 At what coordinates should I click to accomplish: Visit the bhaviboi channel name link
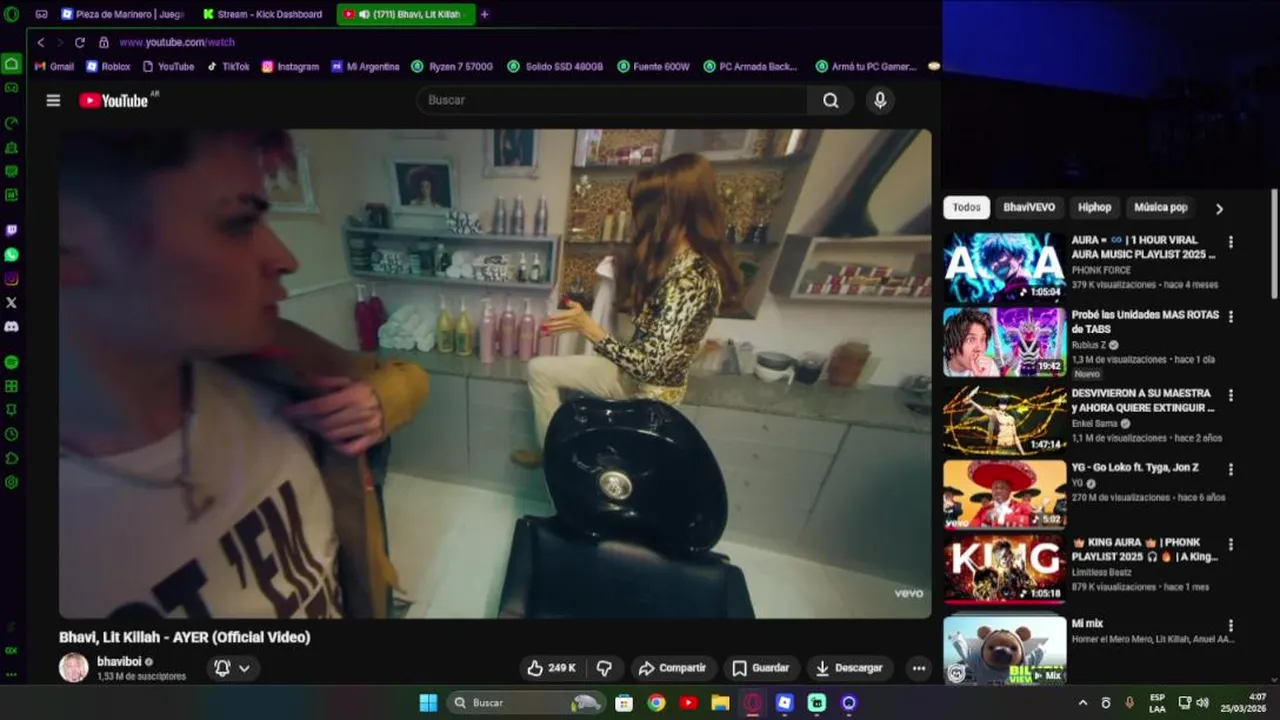[x=120, y=662]
